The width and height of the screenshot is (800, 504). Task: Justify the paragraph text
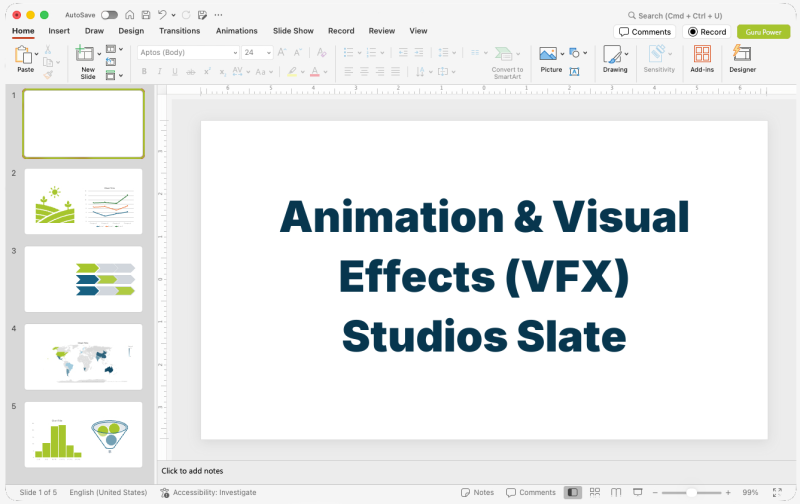[395, 71]
